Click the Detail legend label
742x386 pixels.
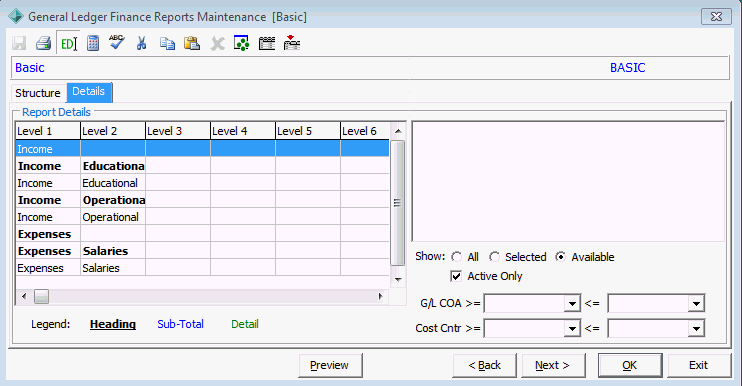[245, 324]
